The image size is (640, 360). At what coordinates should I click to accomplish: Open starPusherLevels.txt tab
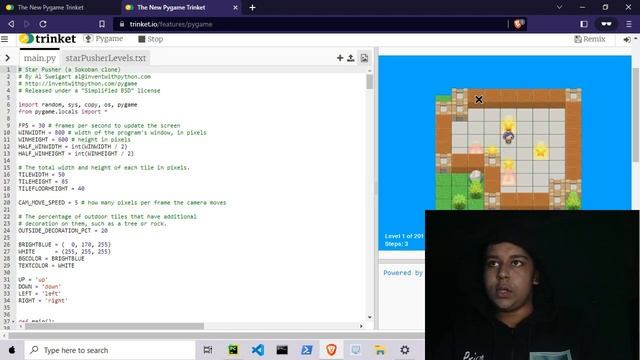(x=106, y=58)
